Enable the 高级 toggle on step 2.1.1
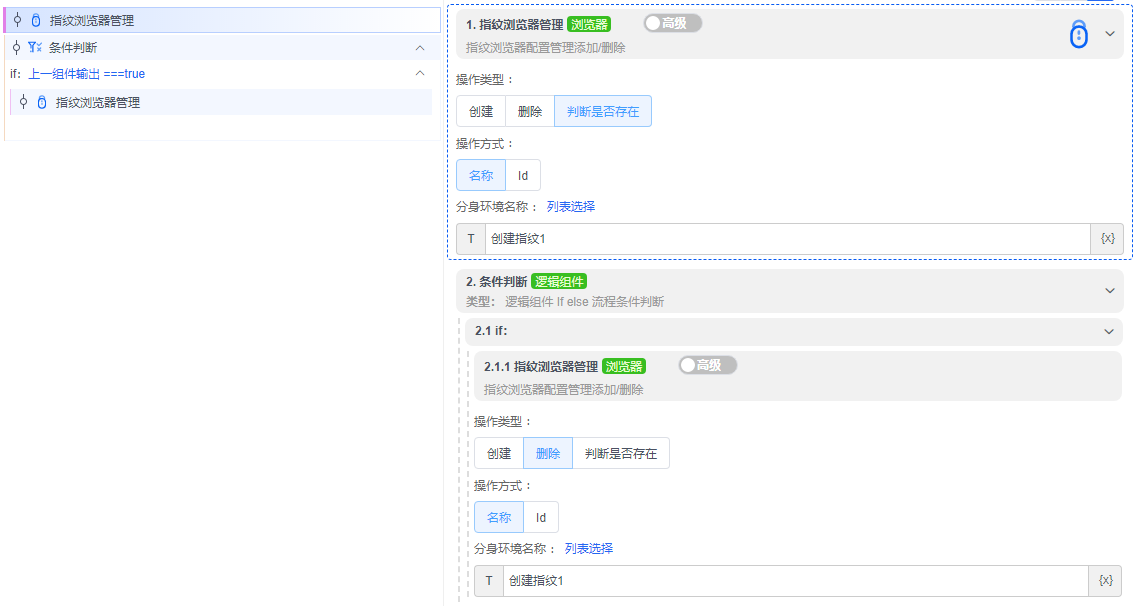 707,365
